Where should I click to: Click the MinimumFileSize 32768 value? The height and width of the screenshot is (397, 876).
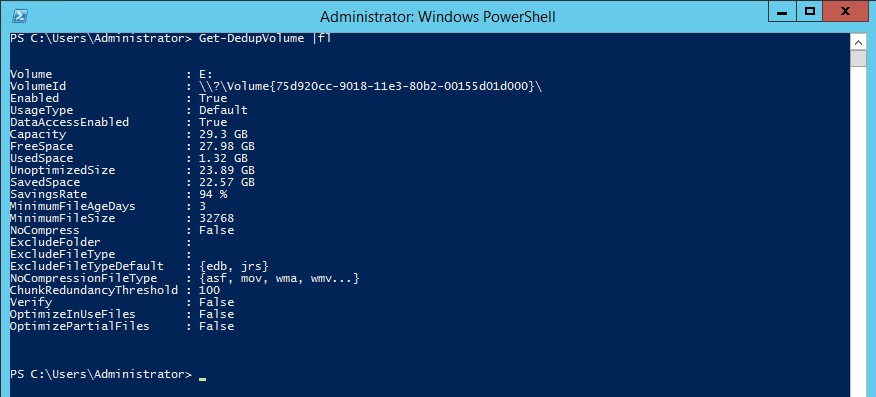(x=217, y=218)
